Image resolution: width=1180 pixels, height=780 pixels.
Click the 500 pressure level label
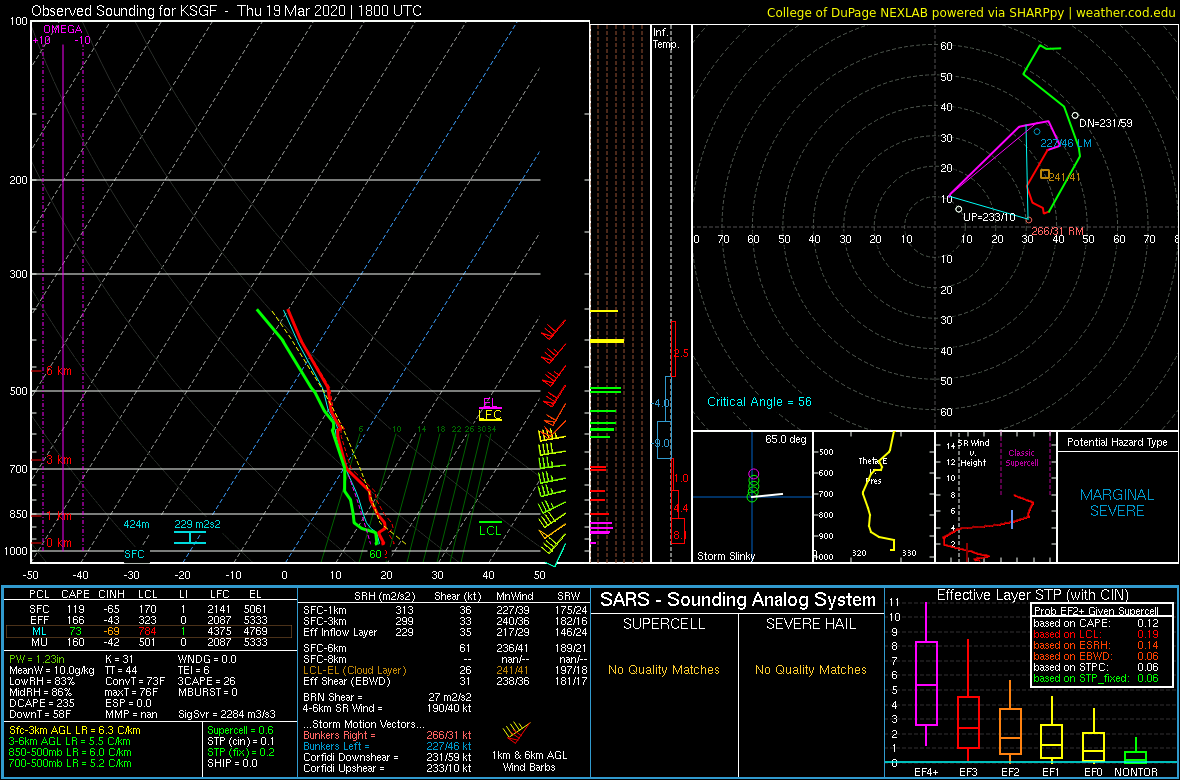pos(20,391)
